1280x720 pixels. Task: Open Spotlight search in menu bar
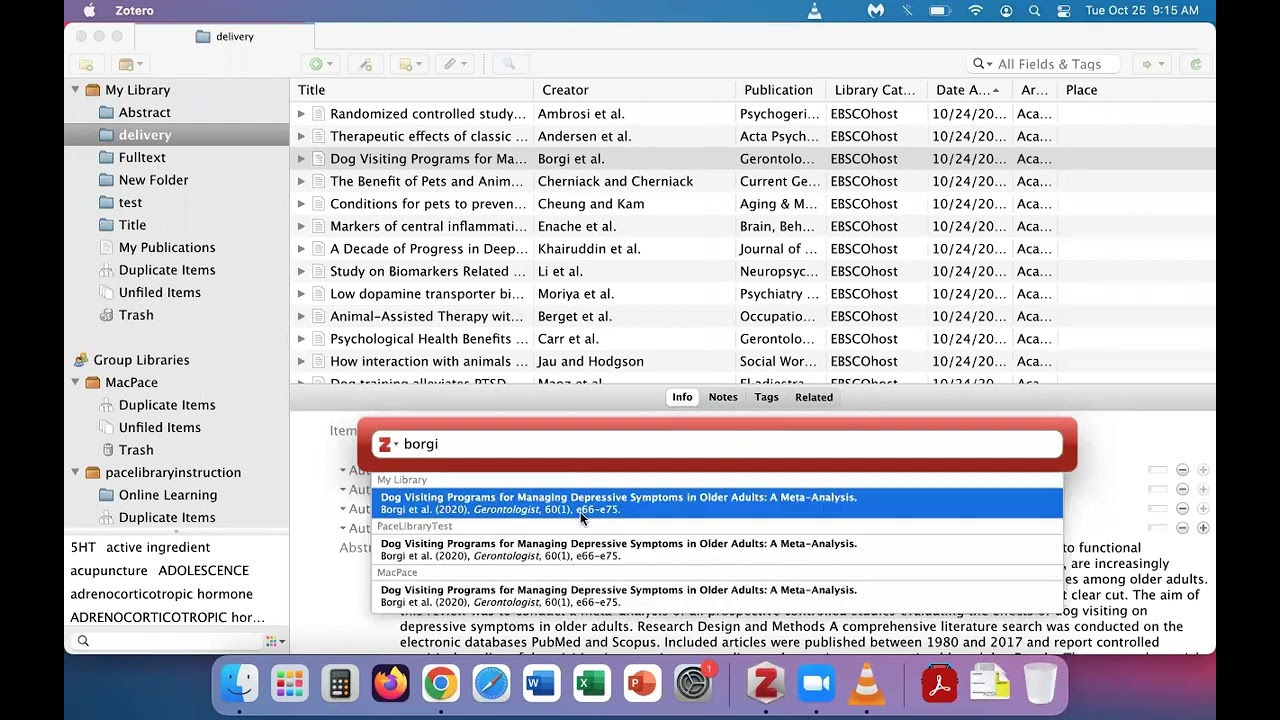1034,10
